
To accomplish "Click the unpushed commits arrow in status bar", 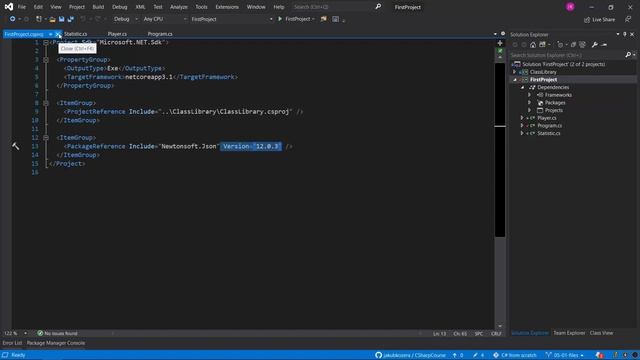I will 455,355.
